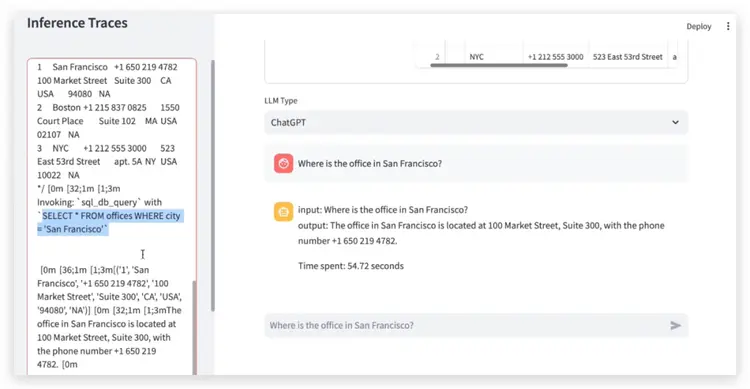
Task: Open the LLM Type ChatGPT dropdown
Action: pyautogui.click(x=476, y=122)
